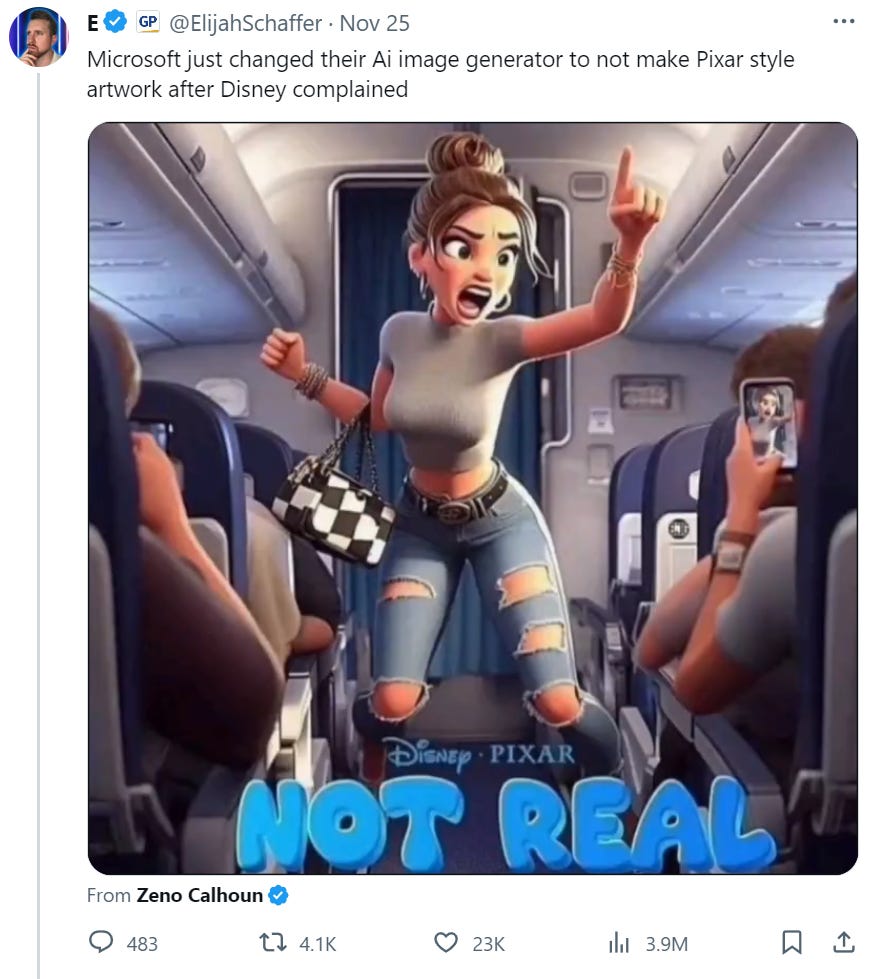Screen dimensions: 877x979
Task: Open the Pixar-style airplane image
Action: coord(473,498)
